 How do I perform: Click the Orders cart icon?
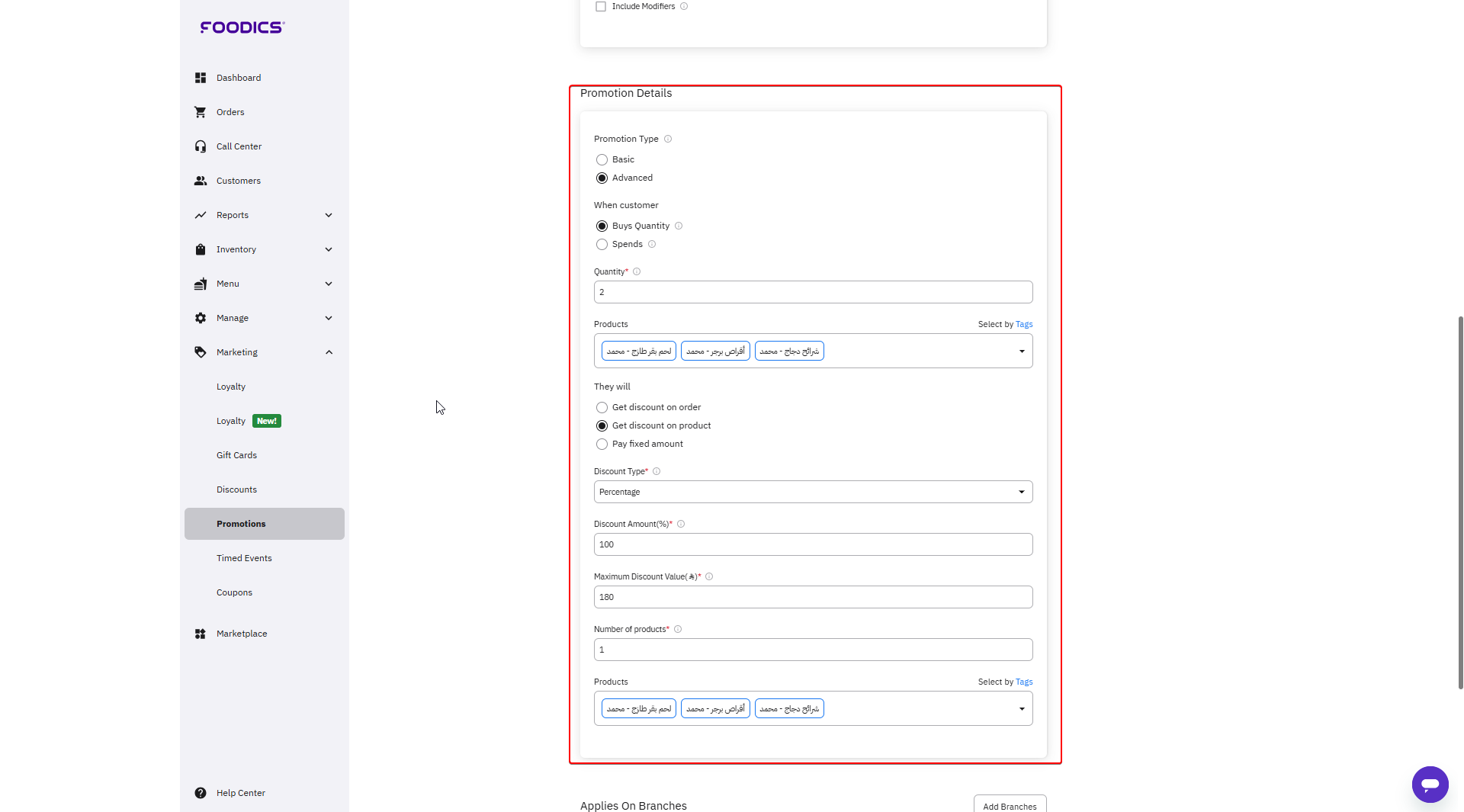(201, 112)
